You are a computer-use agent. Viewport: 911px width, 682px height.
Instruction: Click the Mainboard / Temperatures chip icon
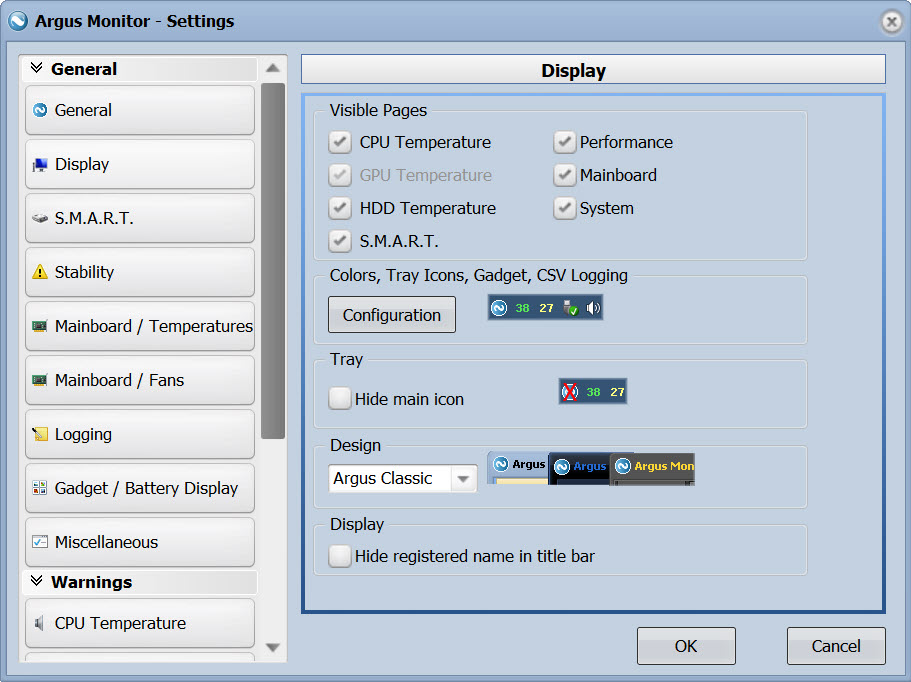[x=40, y=326]
